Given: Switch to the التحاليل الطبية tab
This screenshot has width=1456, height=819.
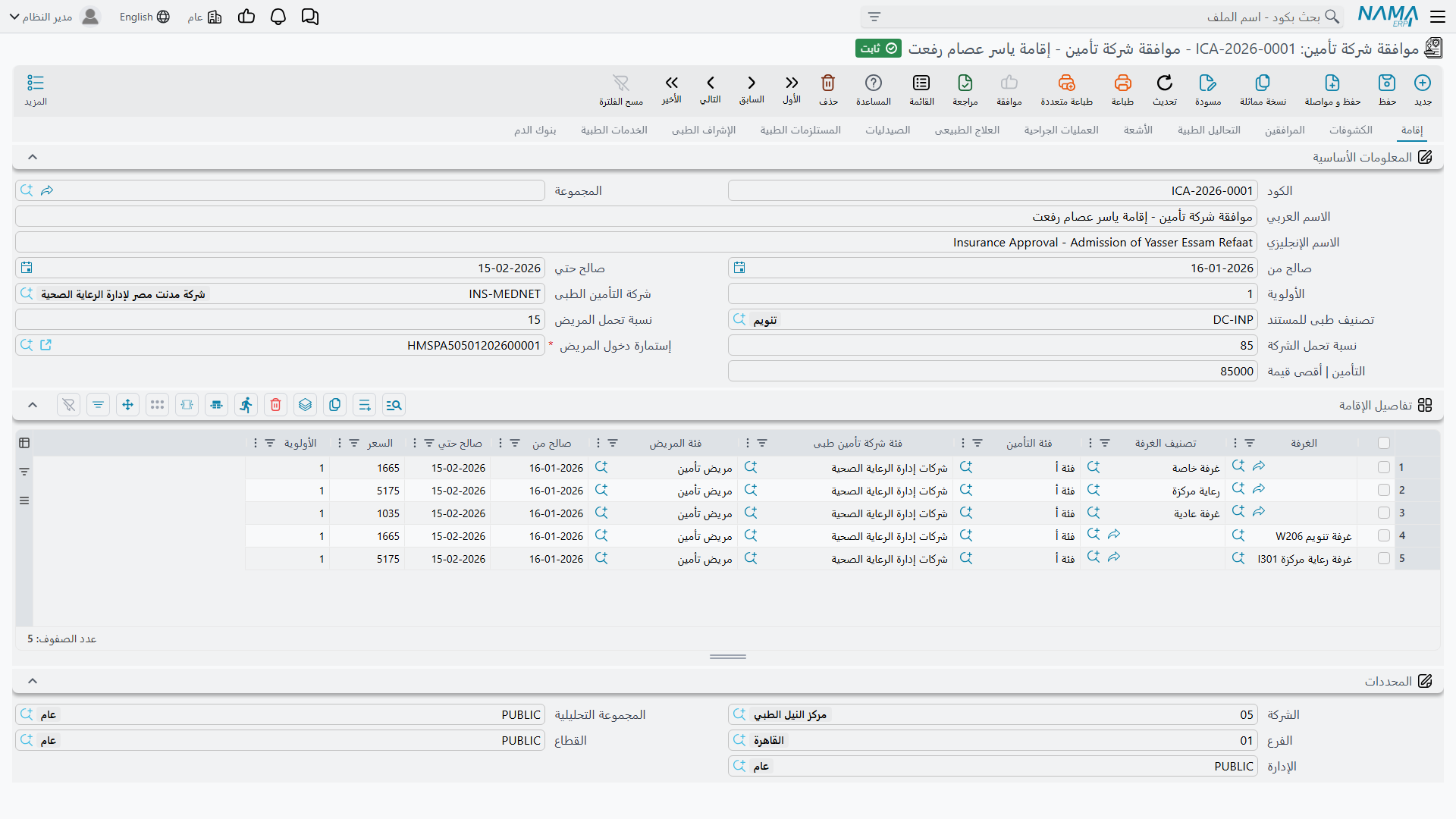Looking at the screenshot, I should (x=1209, y=130).
